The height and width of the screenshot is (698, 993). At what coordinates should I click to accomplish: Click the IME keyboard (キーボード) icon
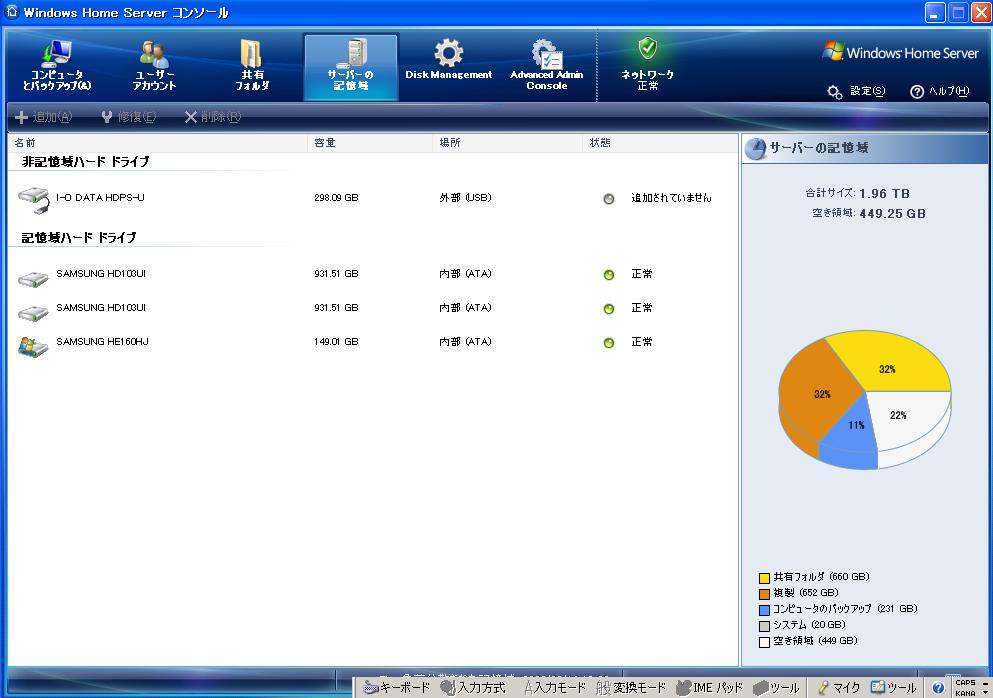click(x=371, y=688)
